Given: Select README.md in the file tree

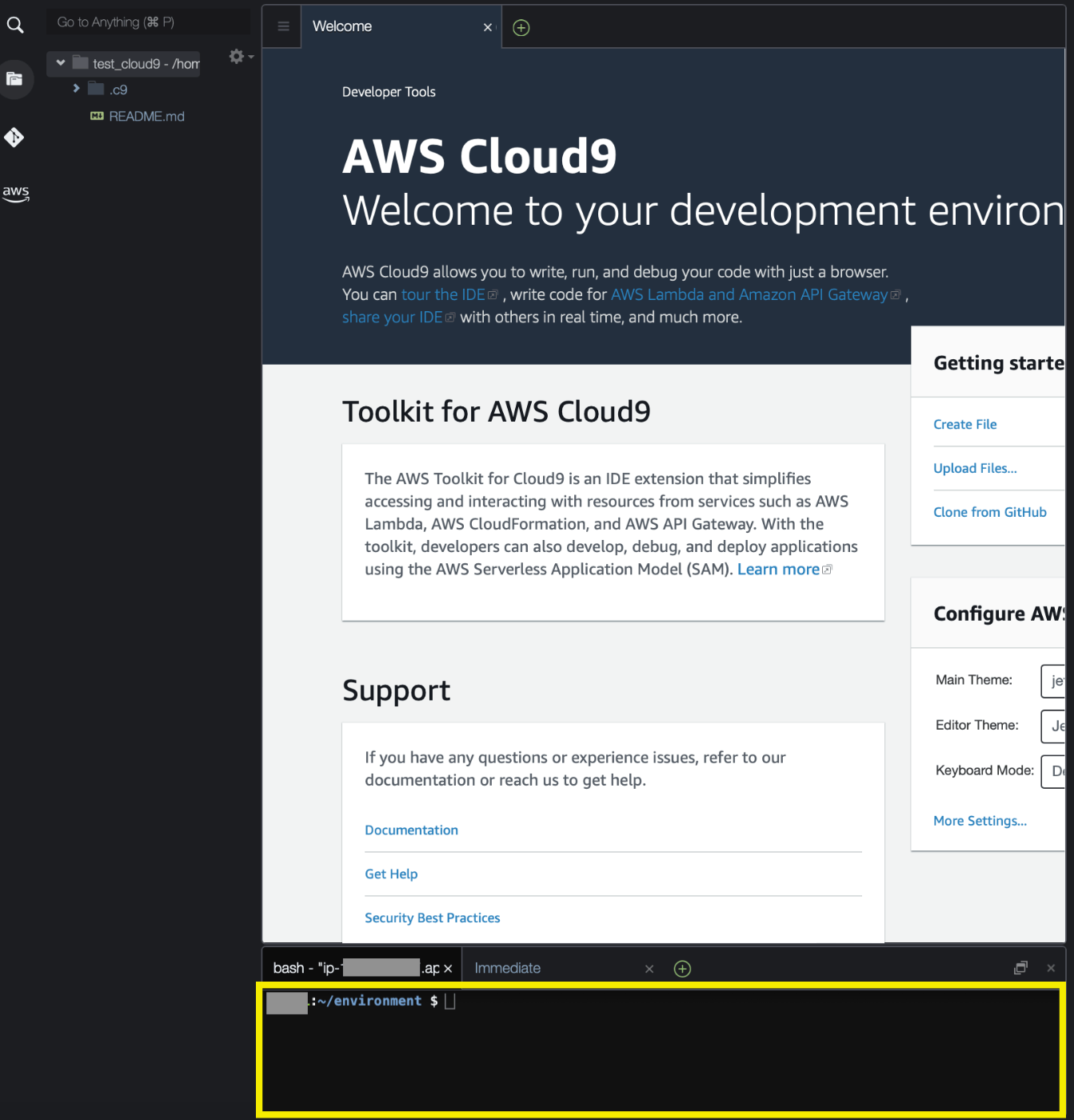Looking at the screenshot, I should pyautogui.click(x=146, y=116).
